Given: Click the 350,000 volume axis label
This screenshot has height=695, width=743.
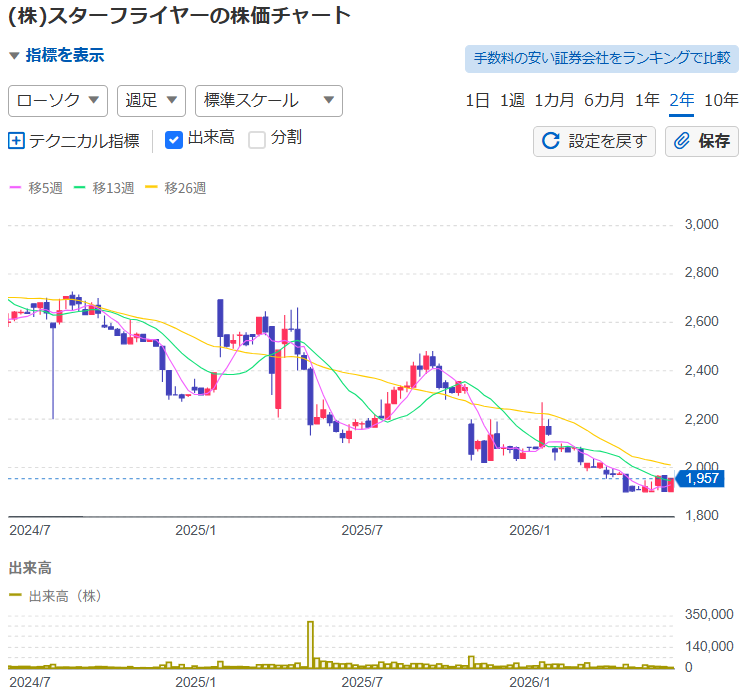Looking at the screenshot, I should click(x=709, y=614).
